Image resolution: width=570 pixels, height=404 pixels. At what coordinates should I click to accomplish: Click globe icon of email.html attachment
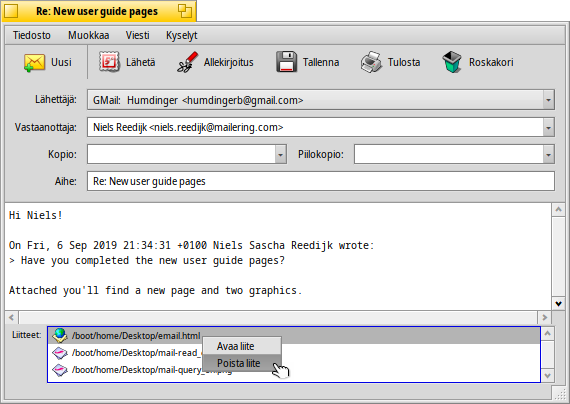pyautogui.click(x=60, y=335)
